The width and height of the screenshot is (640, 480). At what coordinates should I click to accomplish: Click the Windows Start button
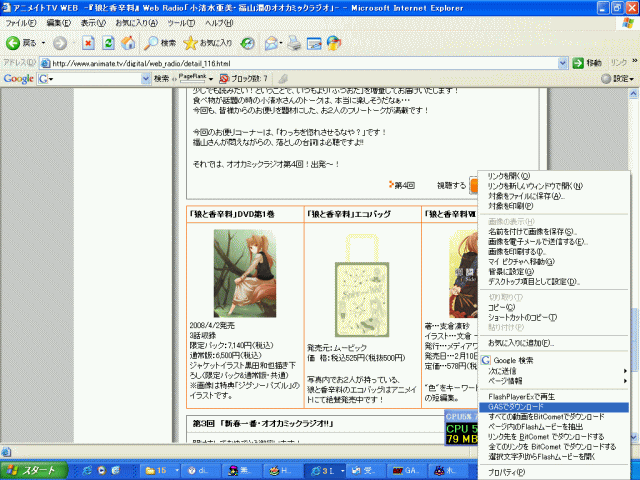click(34, 470)
